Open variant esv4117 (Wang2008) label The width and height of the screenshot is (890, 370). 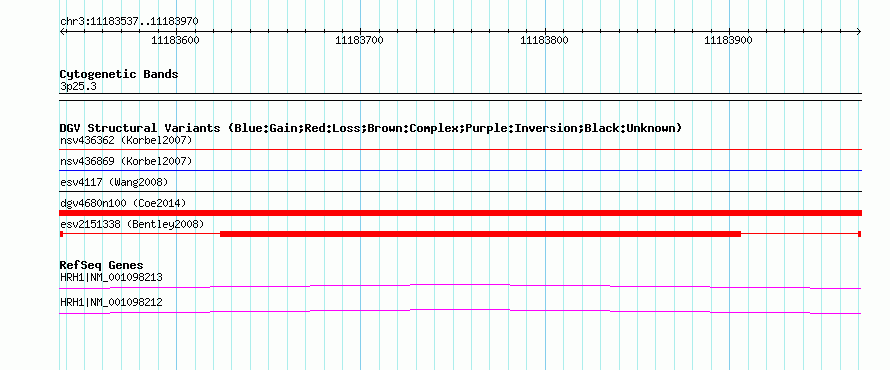click(x=114, y=182)
